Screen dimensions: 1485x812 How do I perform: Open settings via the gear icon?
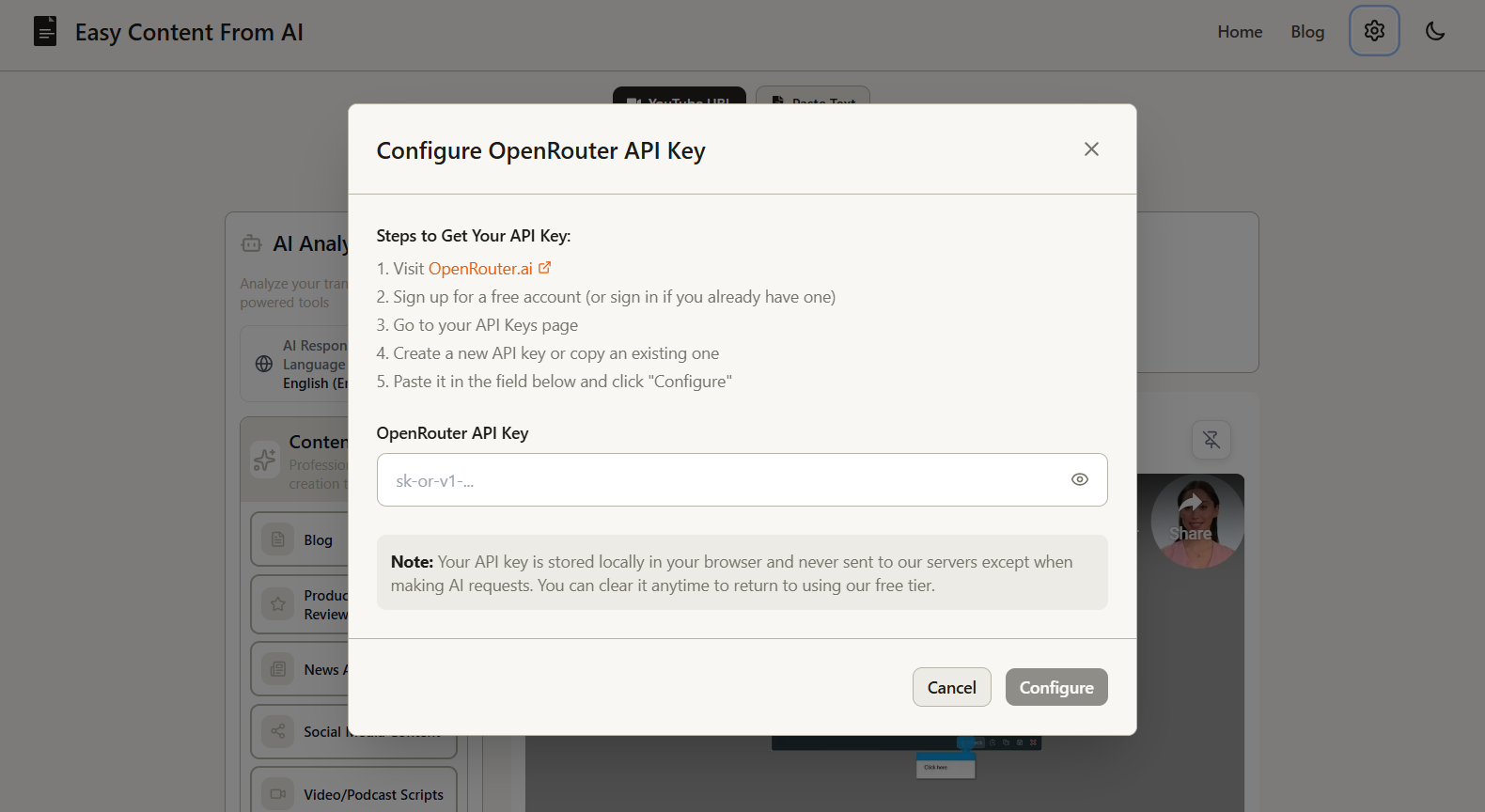pyautogui.click(x=1374, y=31)
